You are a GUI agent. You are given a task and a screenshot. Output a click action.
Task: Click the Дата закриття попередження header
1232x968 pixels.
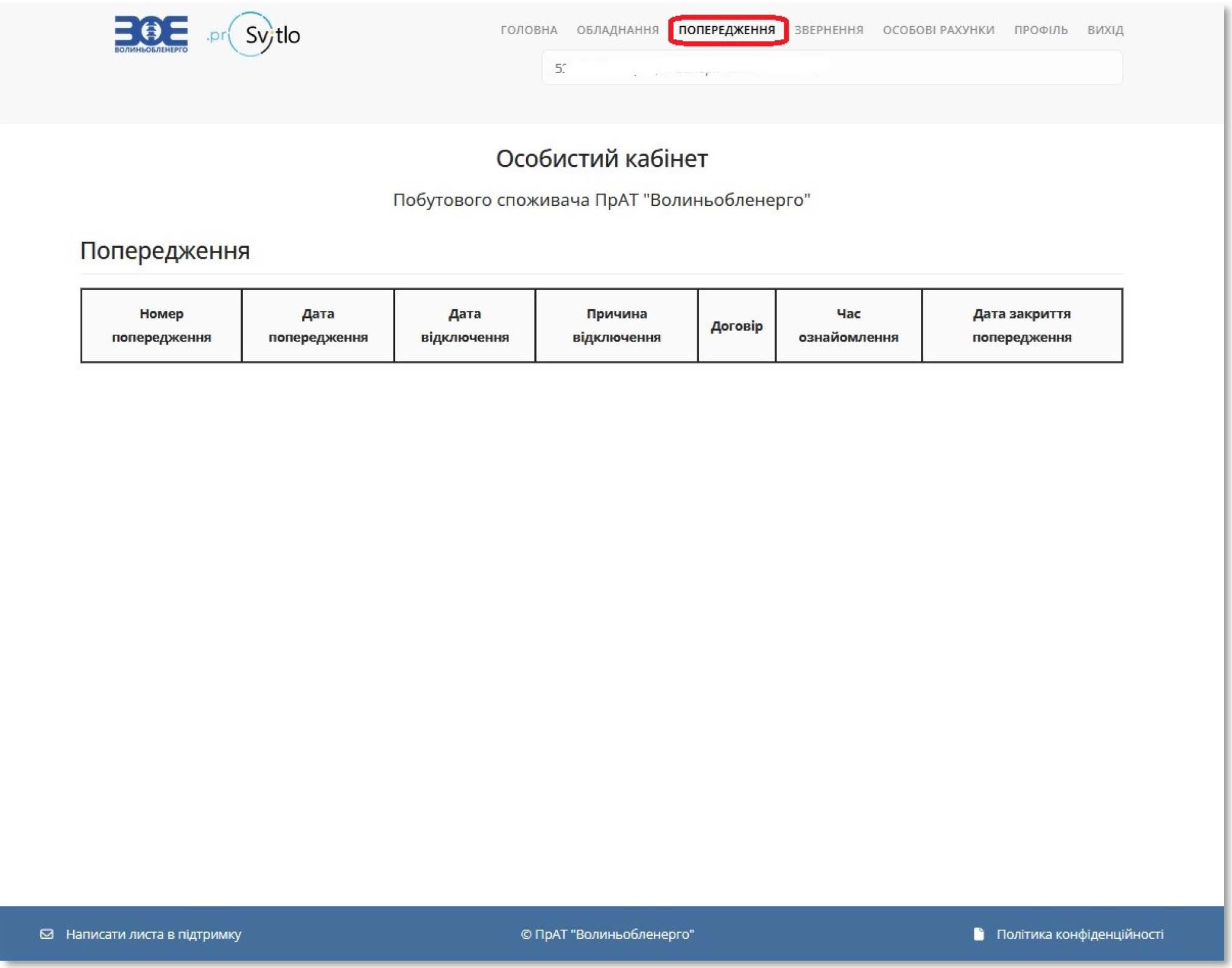coord(1022,326)
